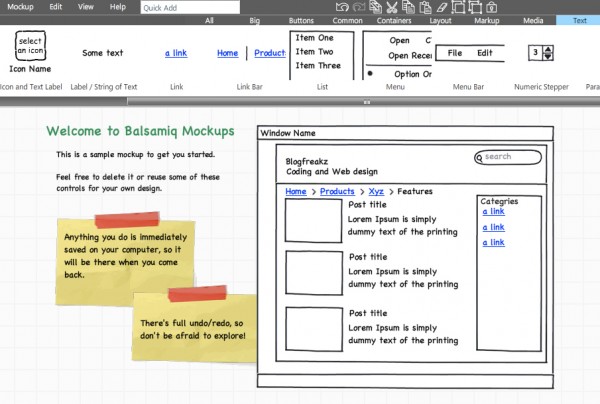600x404 pixels.
Task: Select the 'This is a sample mockup' text
Action: pos(135,154)
